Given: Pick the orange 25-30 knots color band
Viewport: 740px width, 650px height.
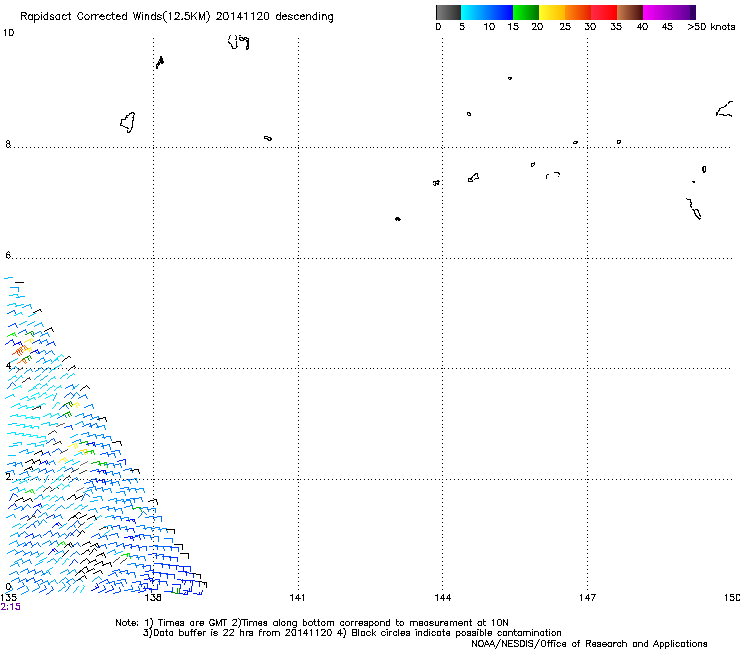Looking at the screenshot, I should [578, 12].
